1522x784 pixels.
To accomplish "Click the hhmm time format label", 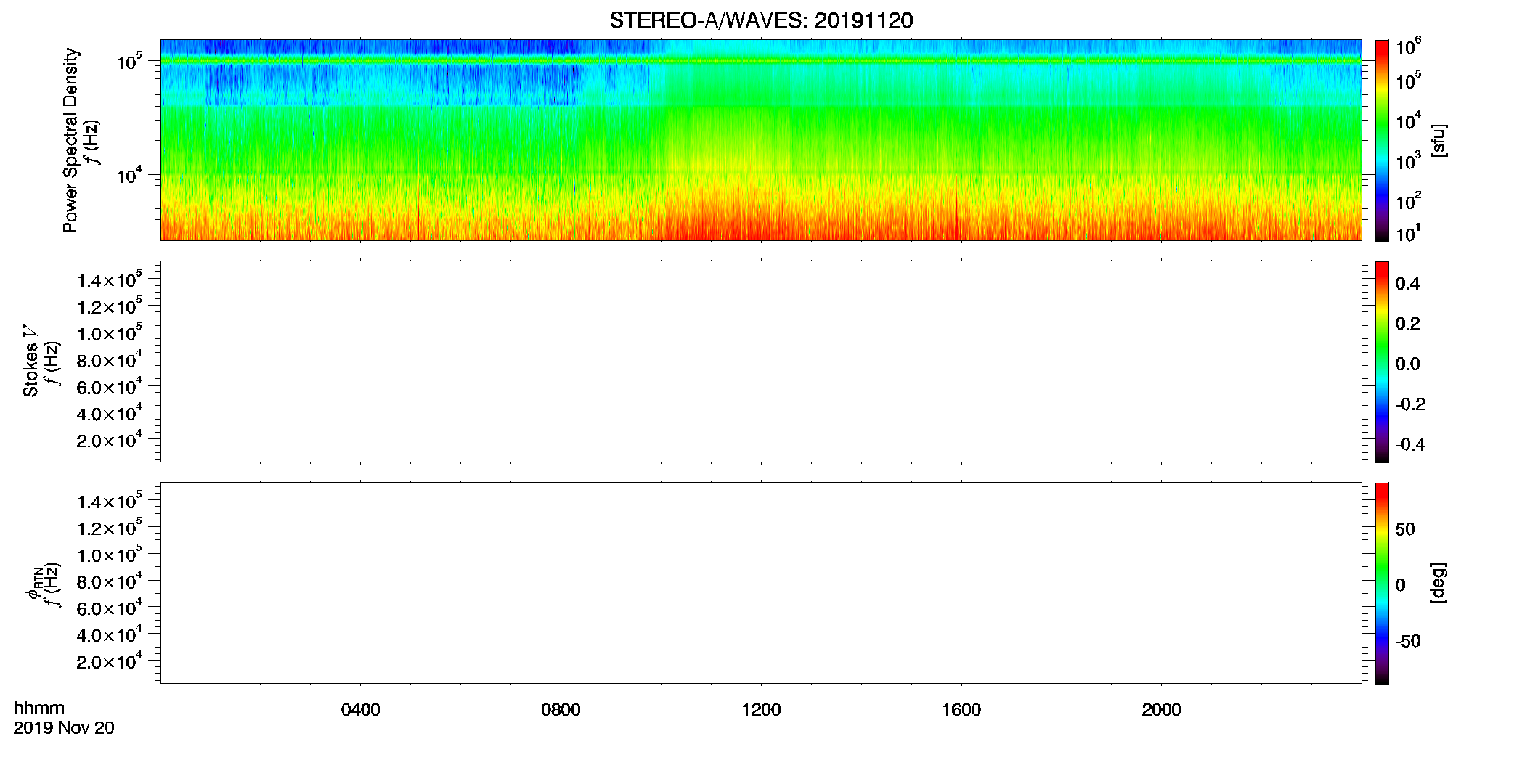I will click(x=38, y=708).
